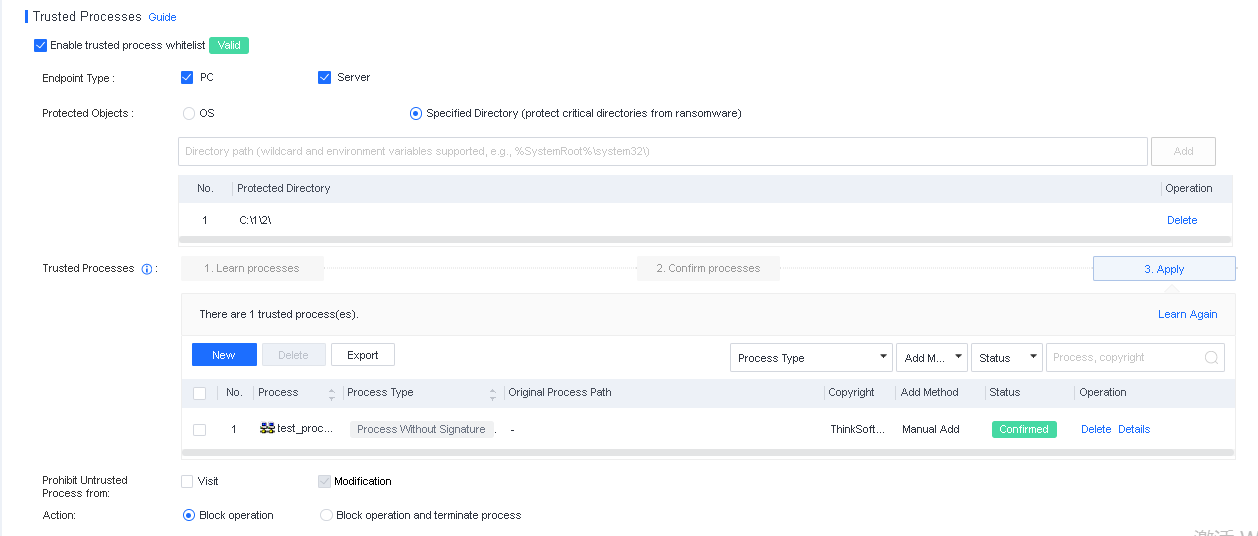Image resolution: width=1258 pixels, height=536 pixels.
Task: Expand the Add Method filter dropdown
Action: [x=932, y=358]
